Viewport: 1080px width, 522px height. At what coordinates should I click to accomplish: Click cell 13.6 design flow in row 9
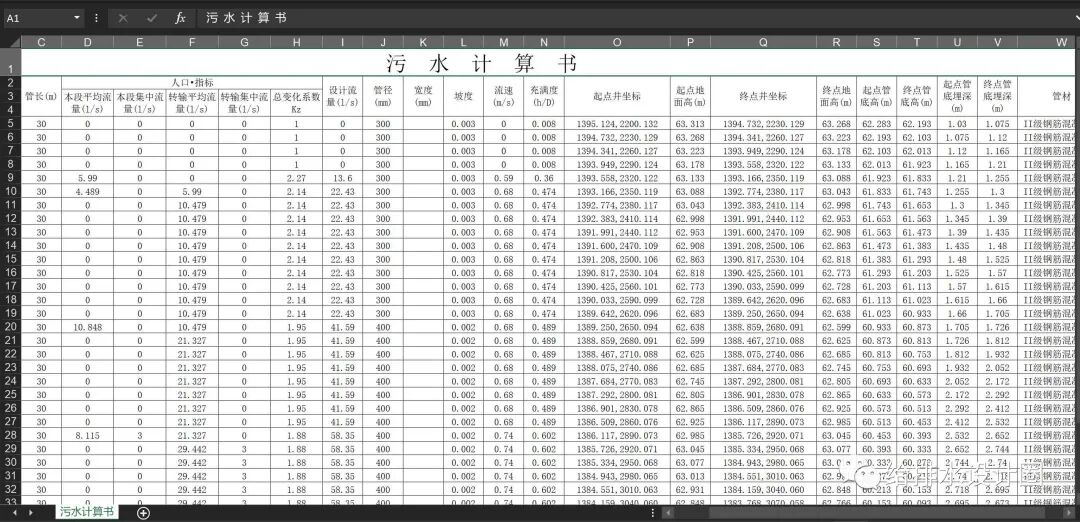click(342, 178)
